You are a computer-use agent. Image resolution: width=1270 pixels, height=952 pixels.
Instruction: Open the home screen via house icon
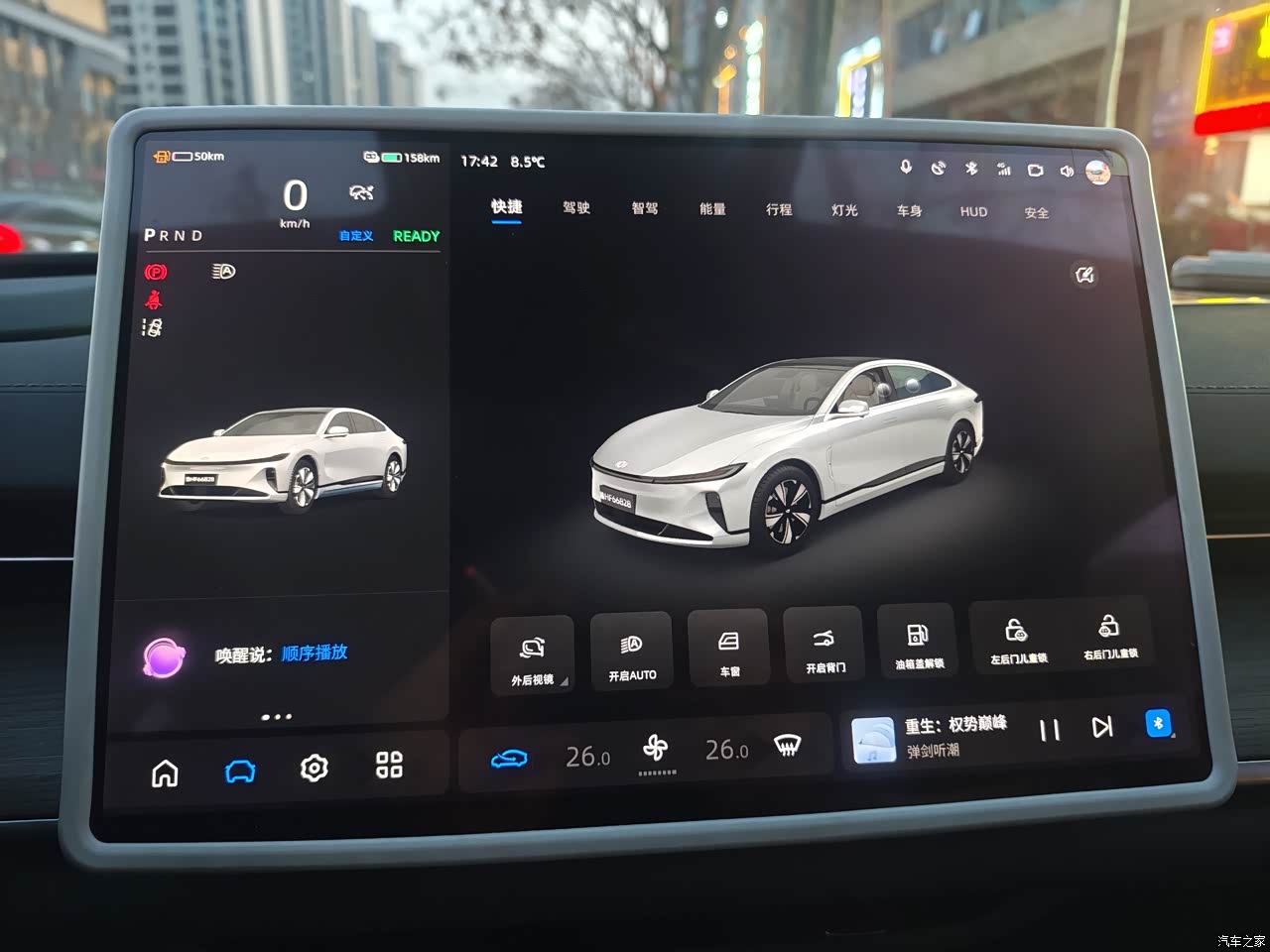coord(165,772)
